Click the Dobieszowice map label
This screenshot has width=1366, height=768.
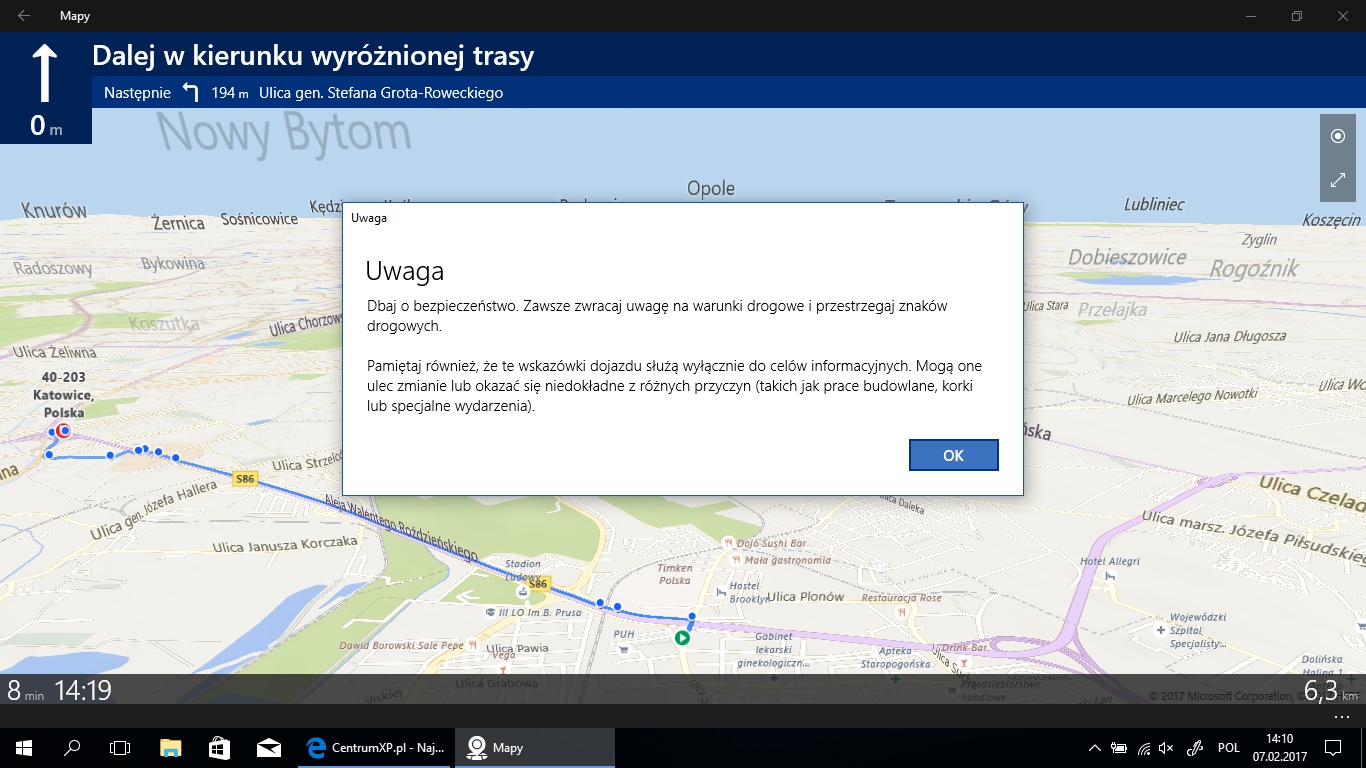tap(1127, 257)
